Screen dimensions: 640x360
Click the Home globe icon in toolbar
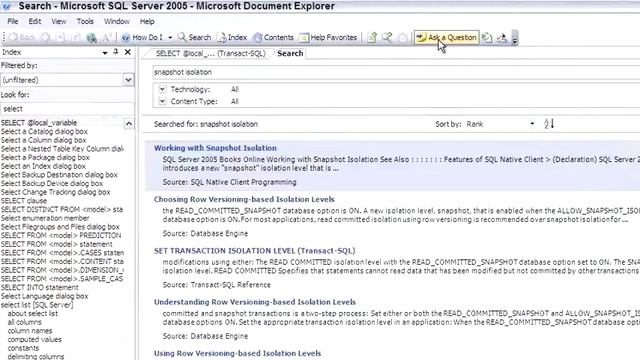coord(91,38)
